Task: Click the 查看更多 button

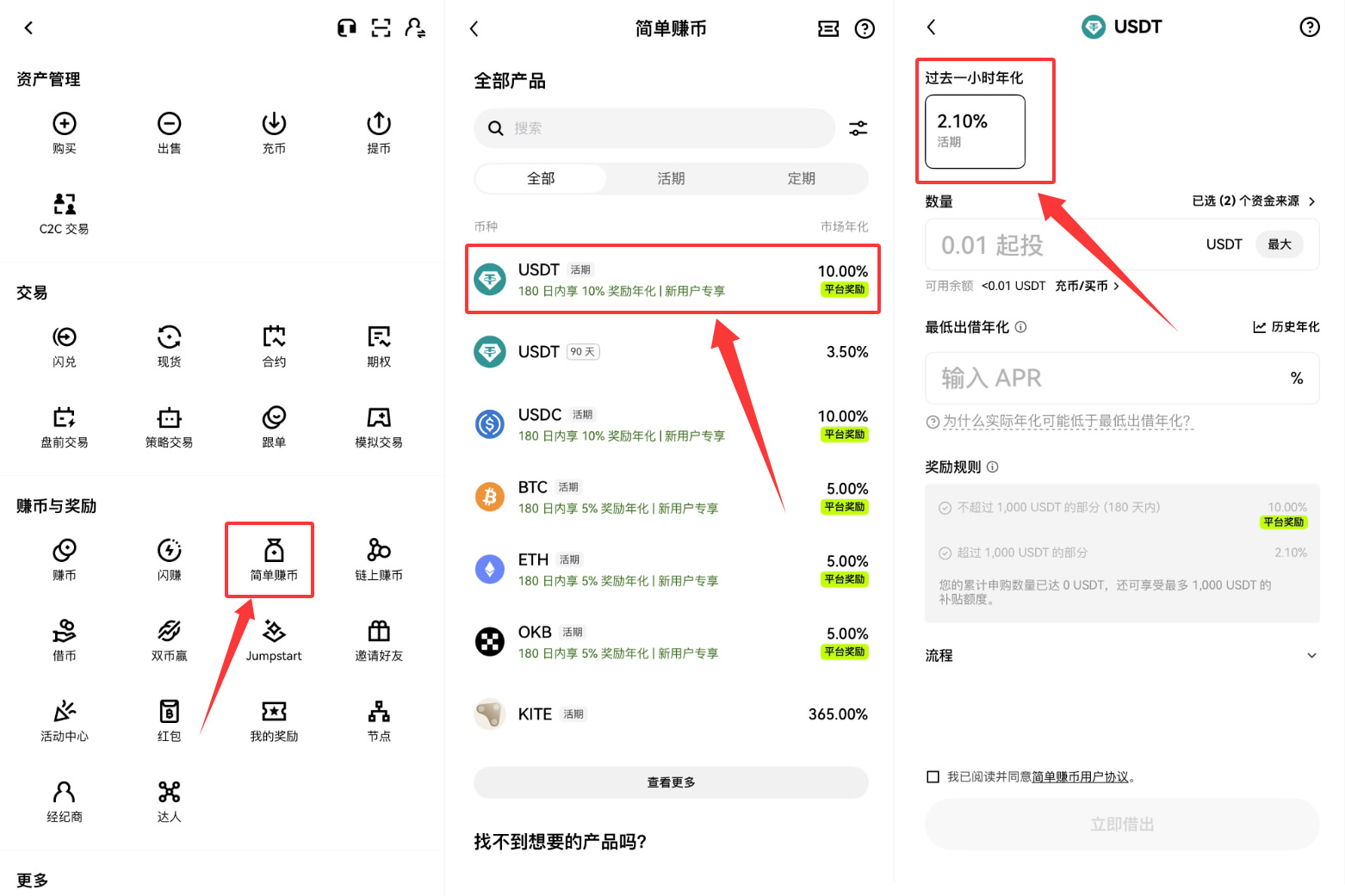Action: tap(671, 782)
